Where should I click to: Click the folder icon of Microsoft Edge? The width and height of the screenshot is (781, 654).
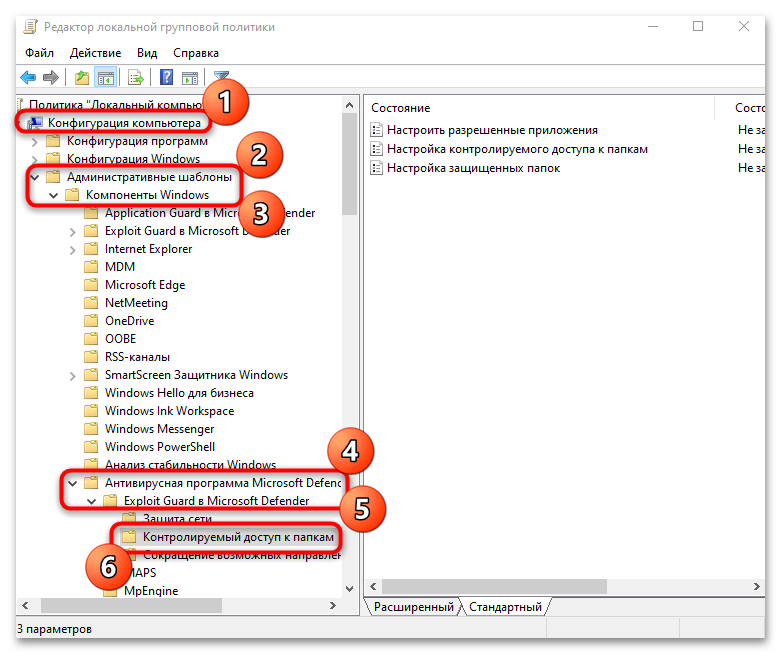tap(91, 284)
